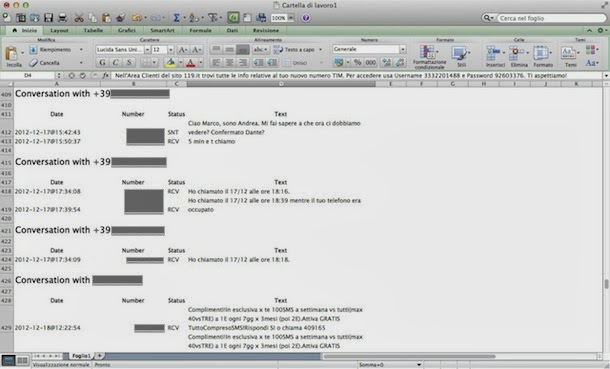Screen dimensions: 610x369
Task: Select the Format Painter brush
Action: (121, 17)
